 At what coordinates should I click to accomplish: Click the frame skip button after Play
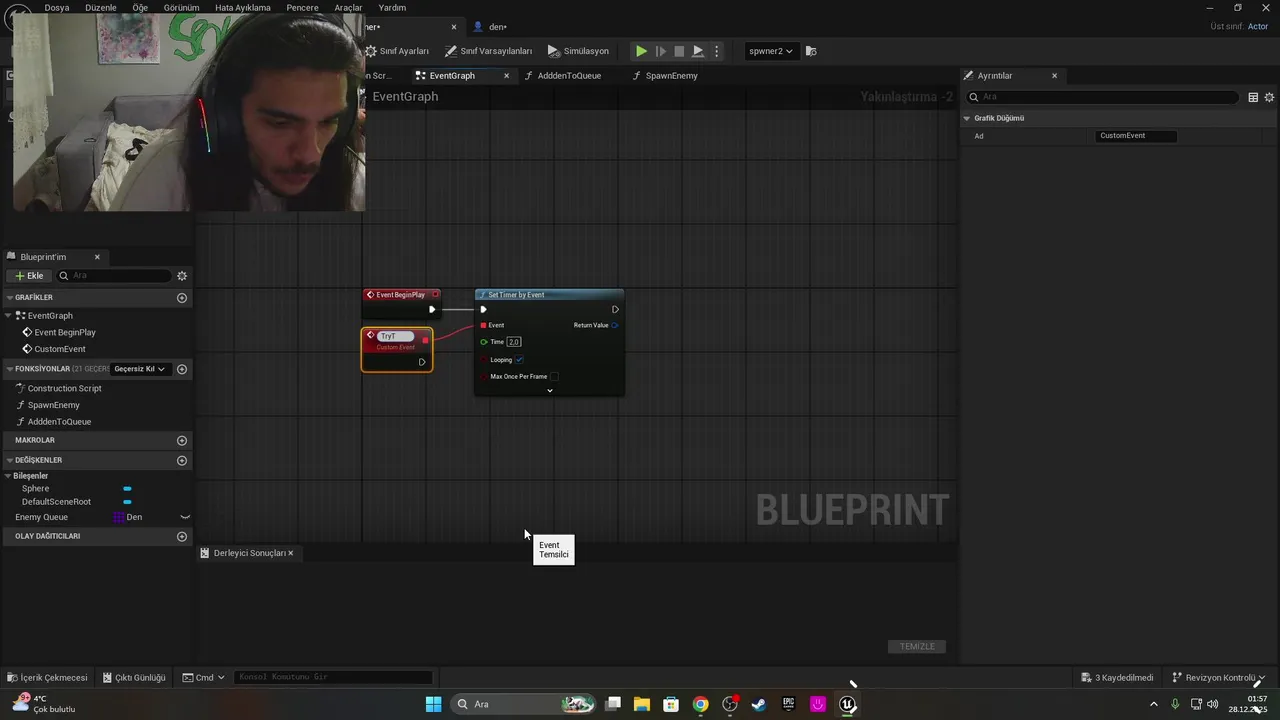tap(660, 51)
